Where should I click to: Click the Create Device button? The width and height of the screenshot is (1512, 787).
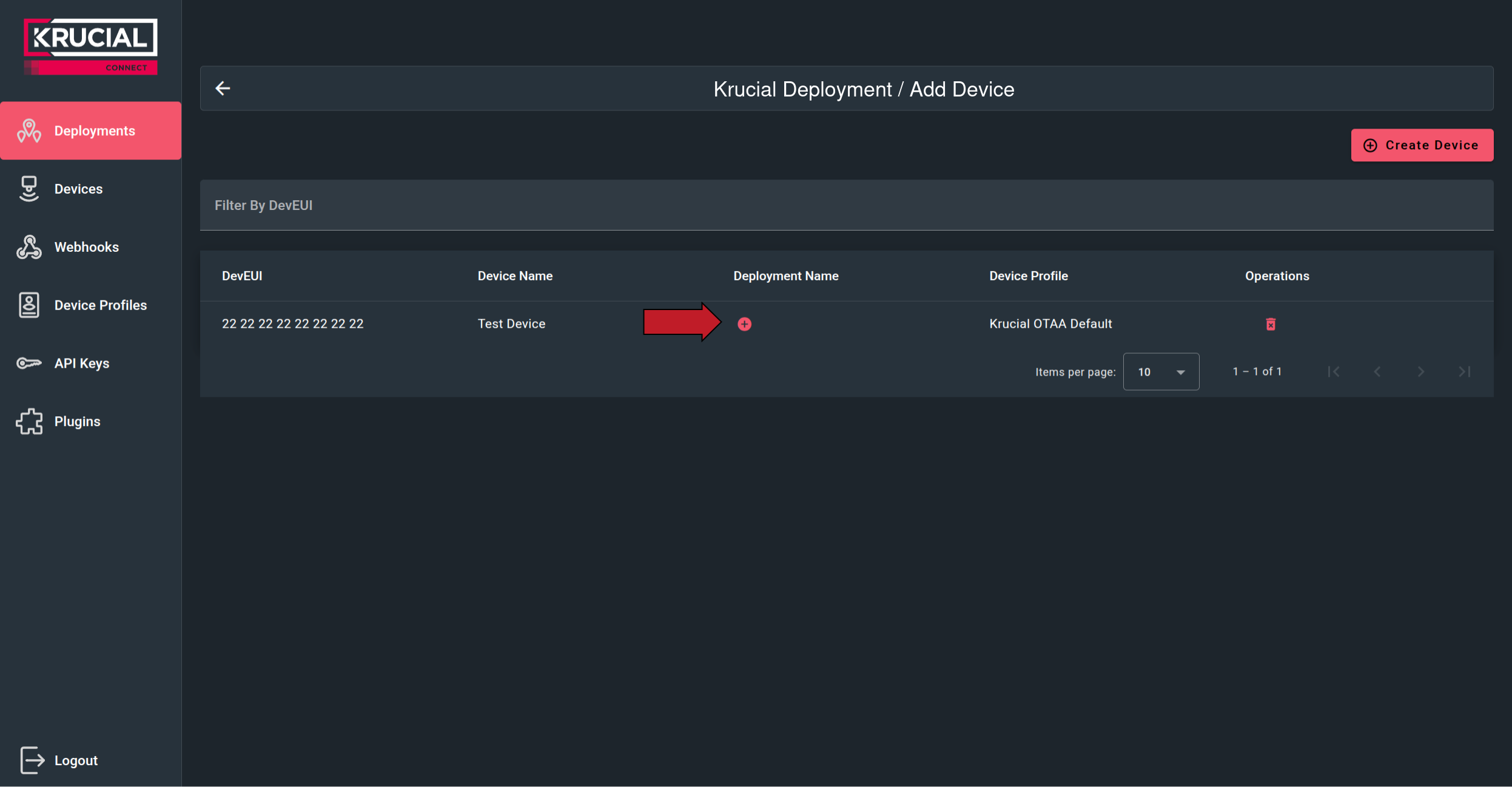click(x=1421, y=144)
